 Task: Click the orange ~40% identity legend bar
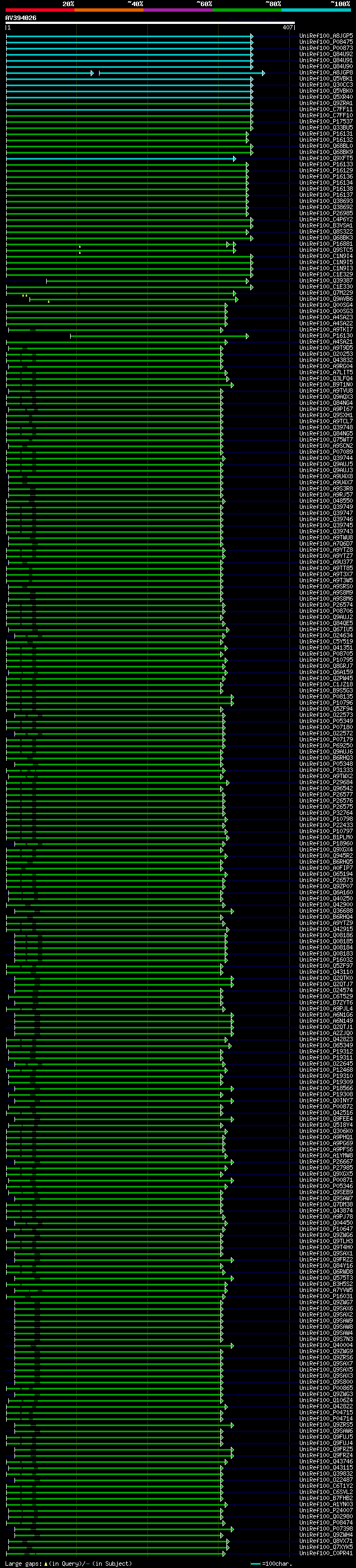point(109,10)
